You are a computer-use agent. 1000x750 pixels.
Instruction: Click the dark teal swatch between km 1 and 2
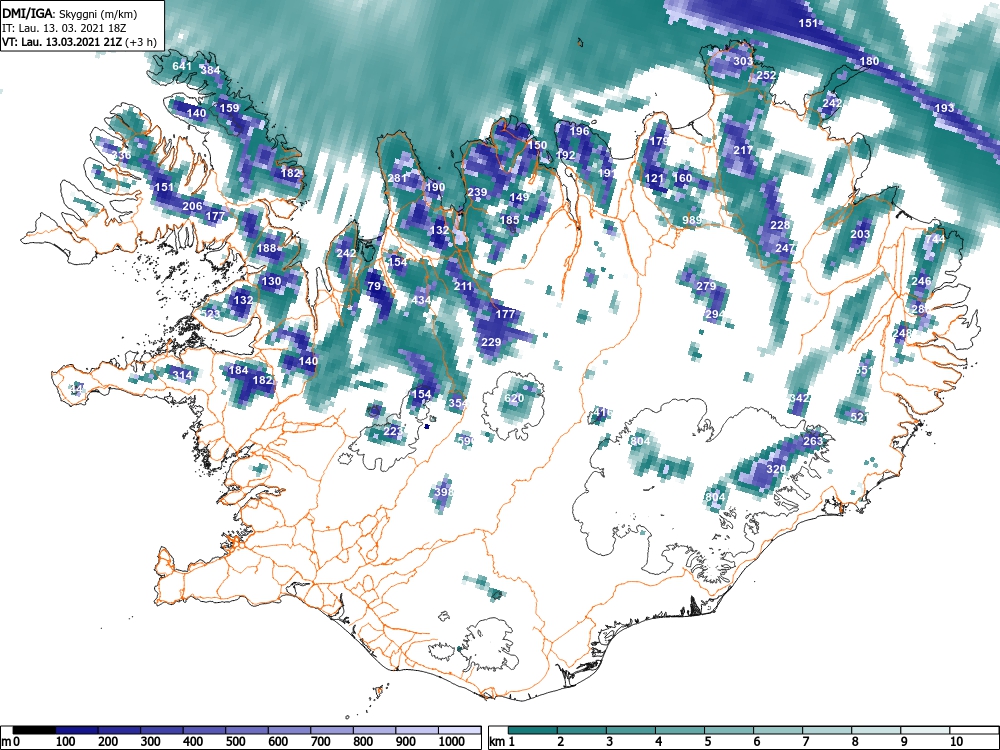pos(533,730)
